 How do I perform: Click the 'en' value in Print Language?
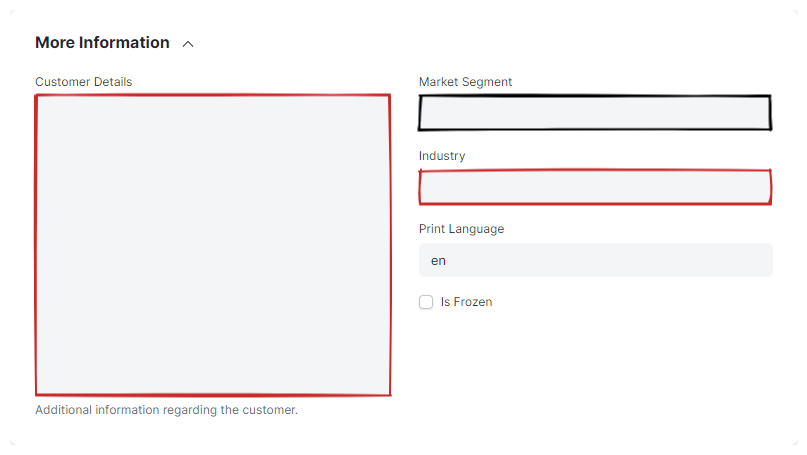pyautogui.click(x=438, y=260)
